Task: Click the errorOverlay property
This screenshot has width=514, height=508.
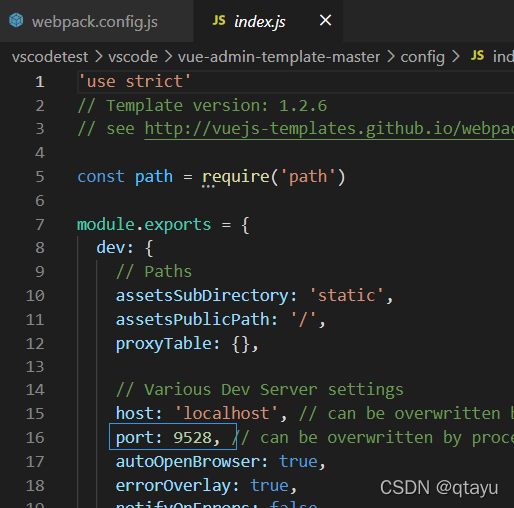Action: click(173, 486)
